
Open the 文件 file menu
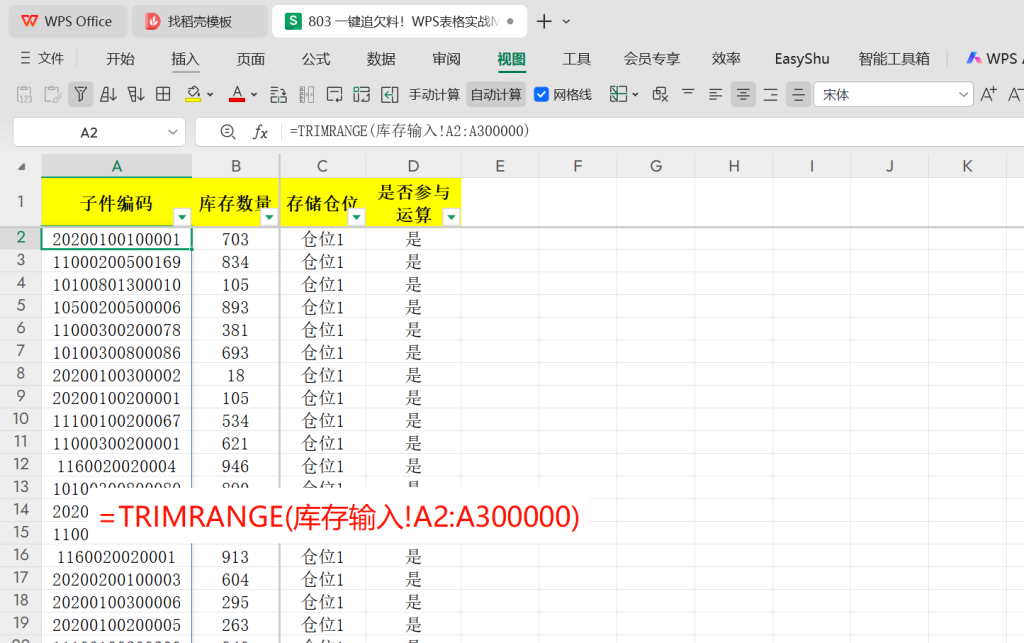pos(42,59)
